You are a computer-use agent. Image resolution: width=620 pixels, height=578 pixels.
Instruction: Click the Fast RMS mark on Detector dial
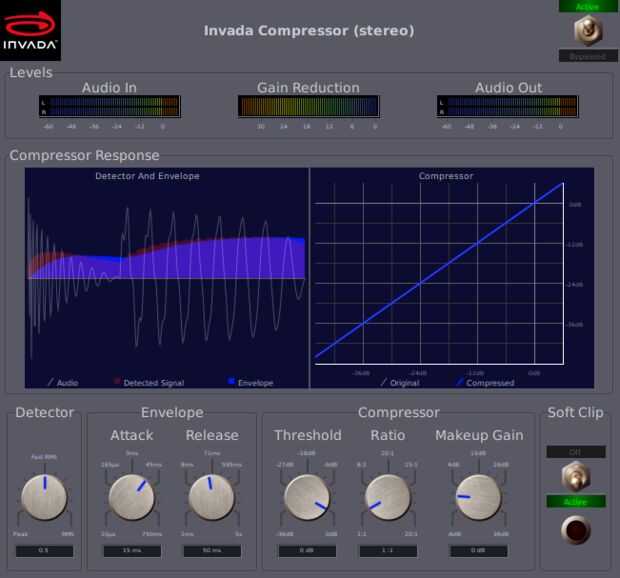[44, 457]
